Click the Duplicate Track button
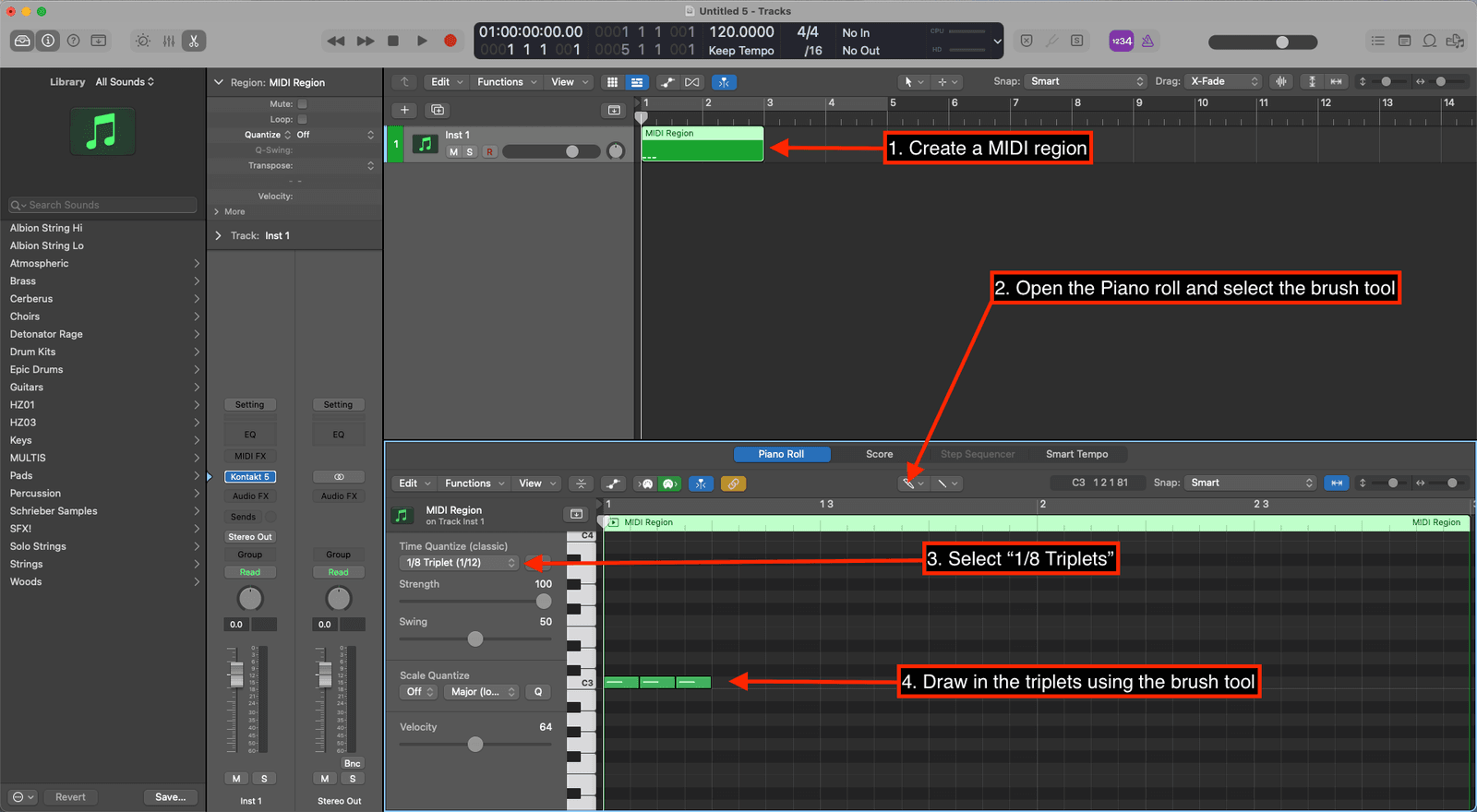The width and height of the screenshot is (1477, 812). click(x=438, y=110)
